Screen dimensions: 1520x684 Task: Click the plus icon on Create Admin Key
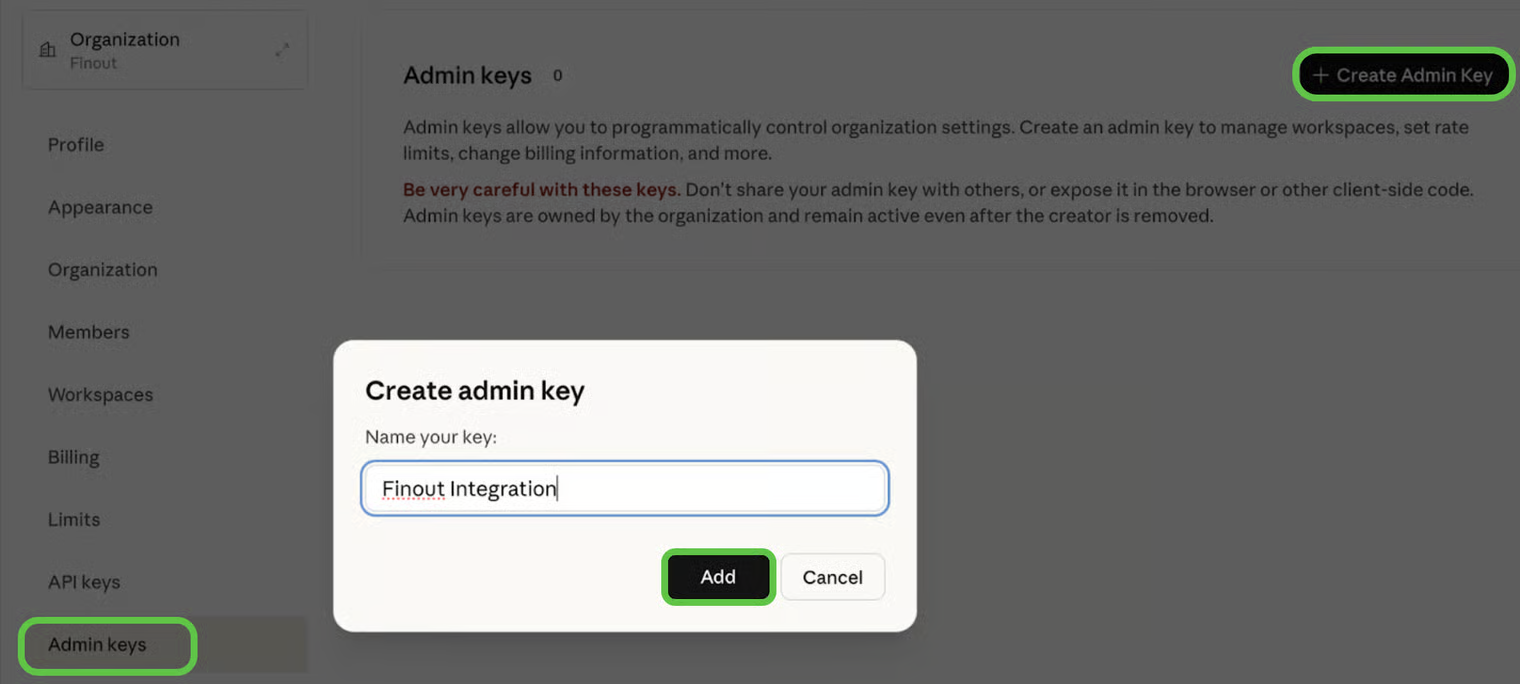(1320, 75)
